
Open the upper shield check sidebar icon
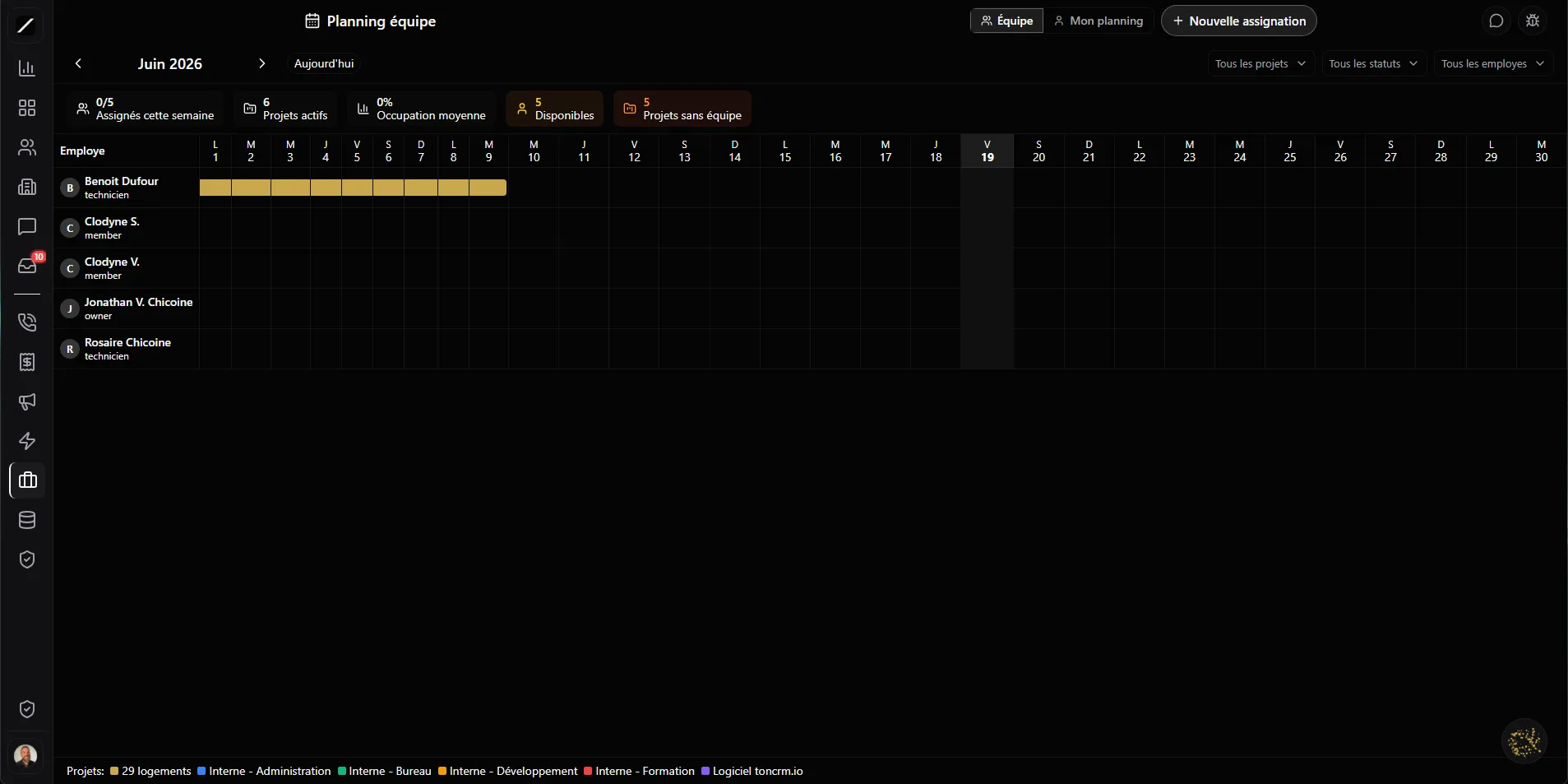click(27, 559)
